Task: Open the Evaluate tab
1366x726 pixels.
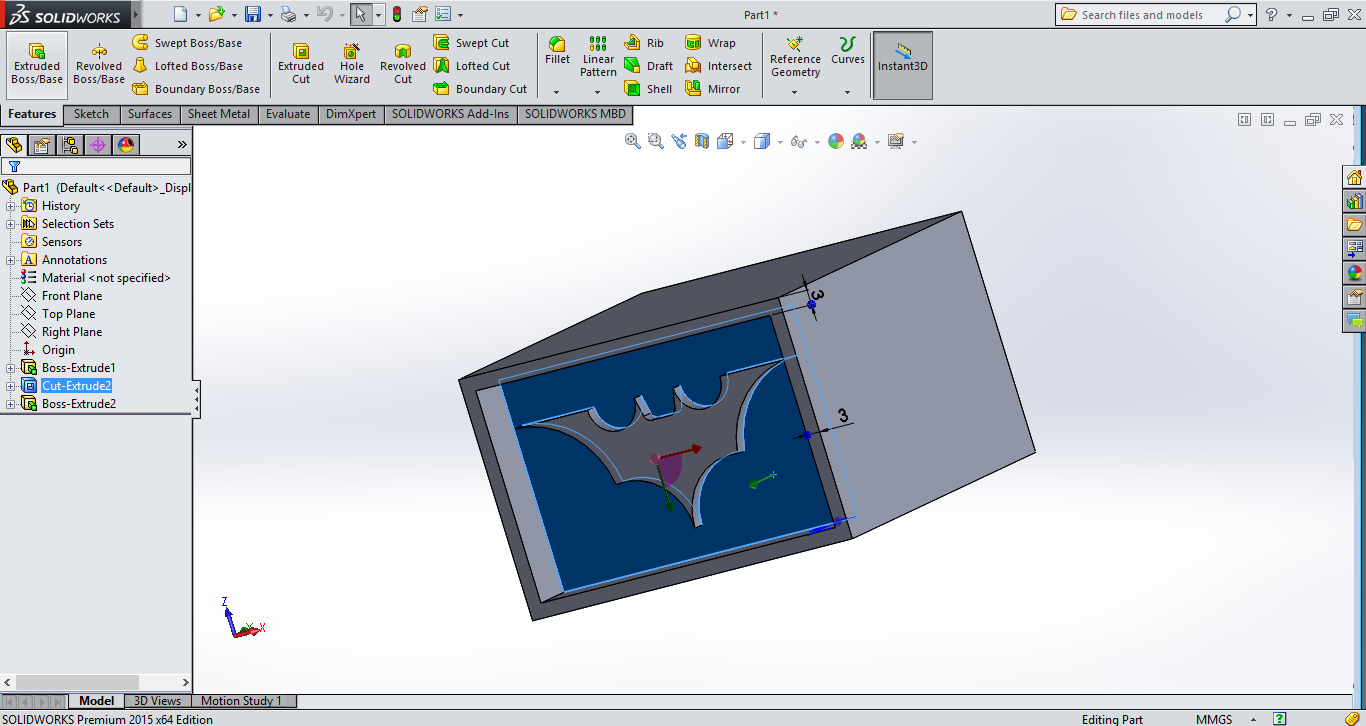Action: [288, 114]
